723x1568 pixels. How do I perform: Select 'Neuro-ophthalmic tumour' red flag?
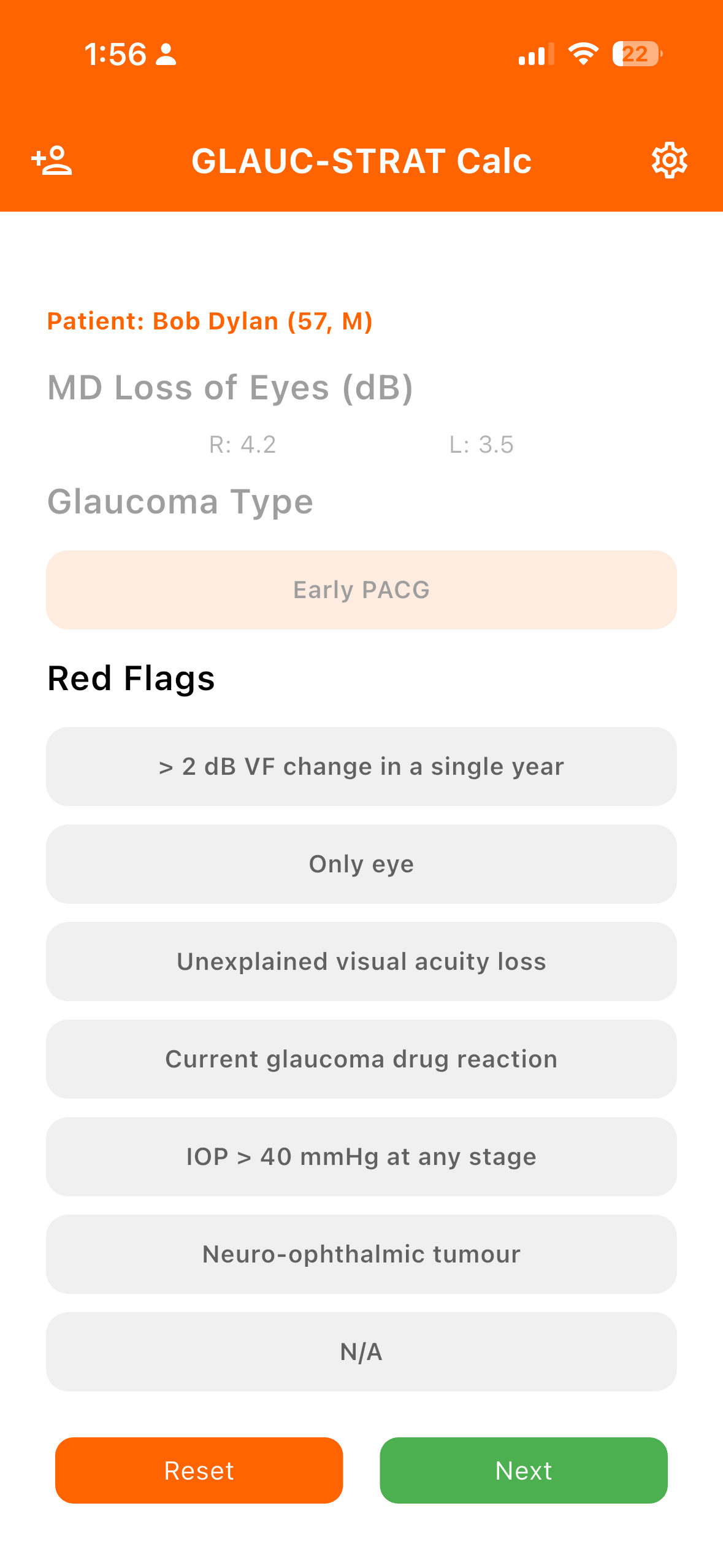point(361,1254)
